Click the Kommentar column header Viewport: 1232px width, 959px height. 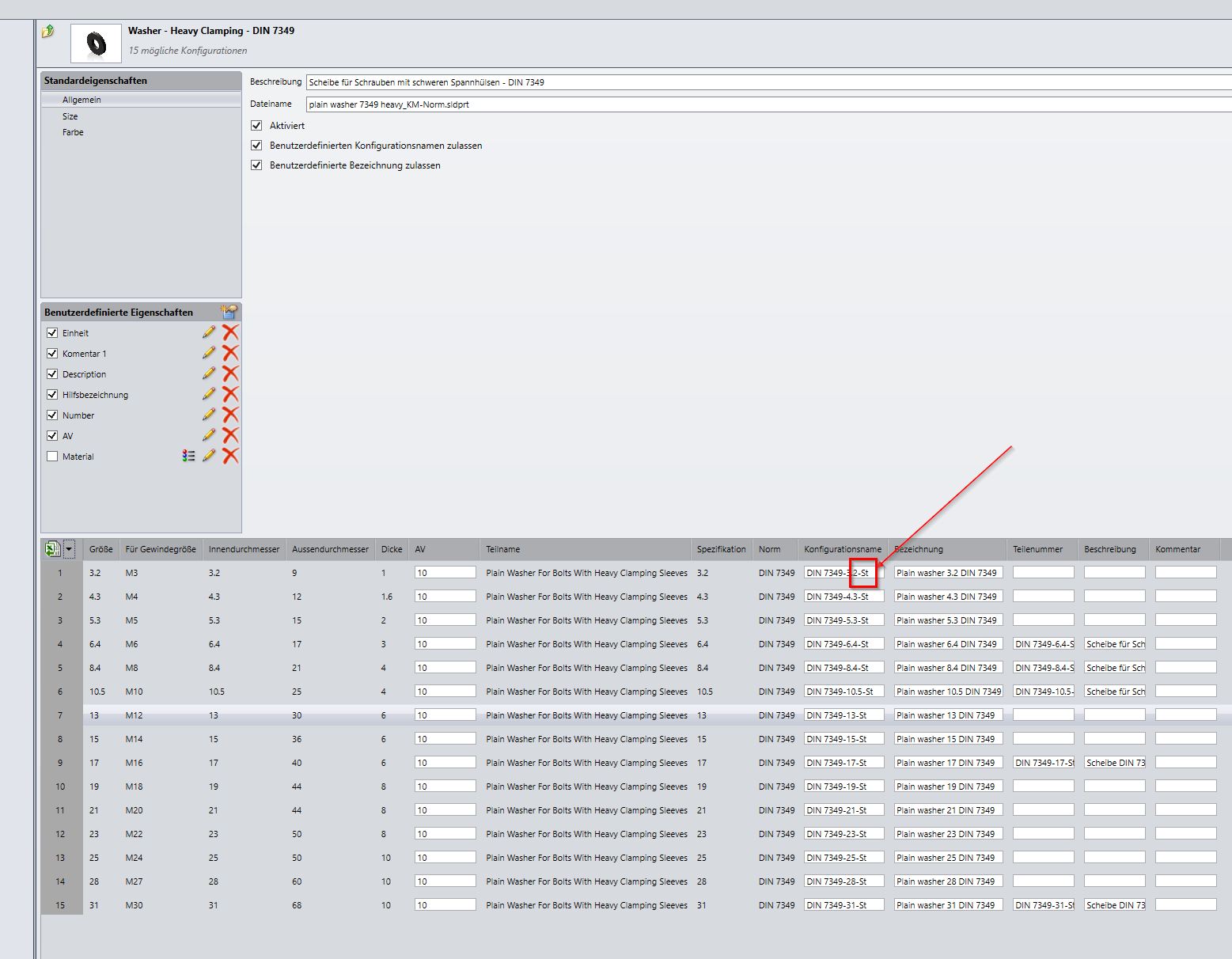click(x=1185, y=549)
